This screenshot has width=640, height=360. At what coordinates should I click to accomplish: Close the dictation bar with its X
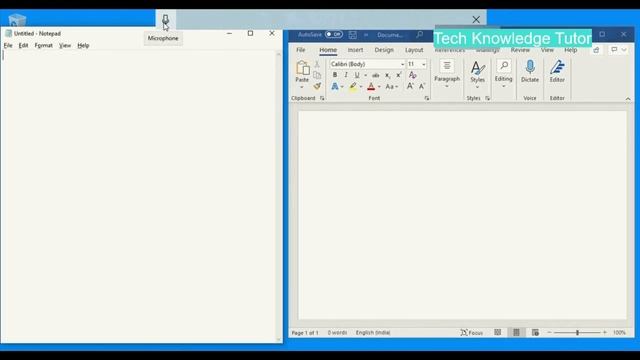(476, 19)
